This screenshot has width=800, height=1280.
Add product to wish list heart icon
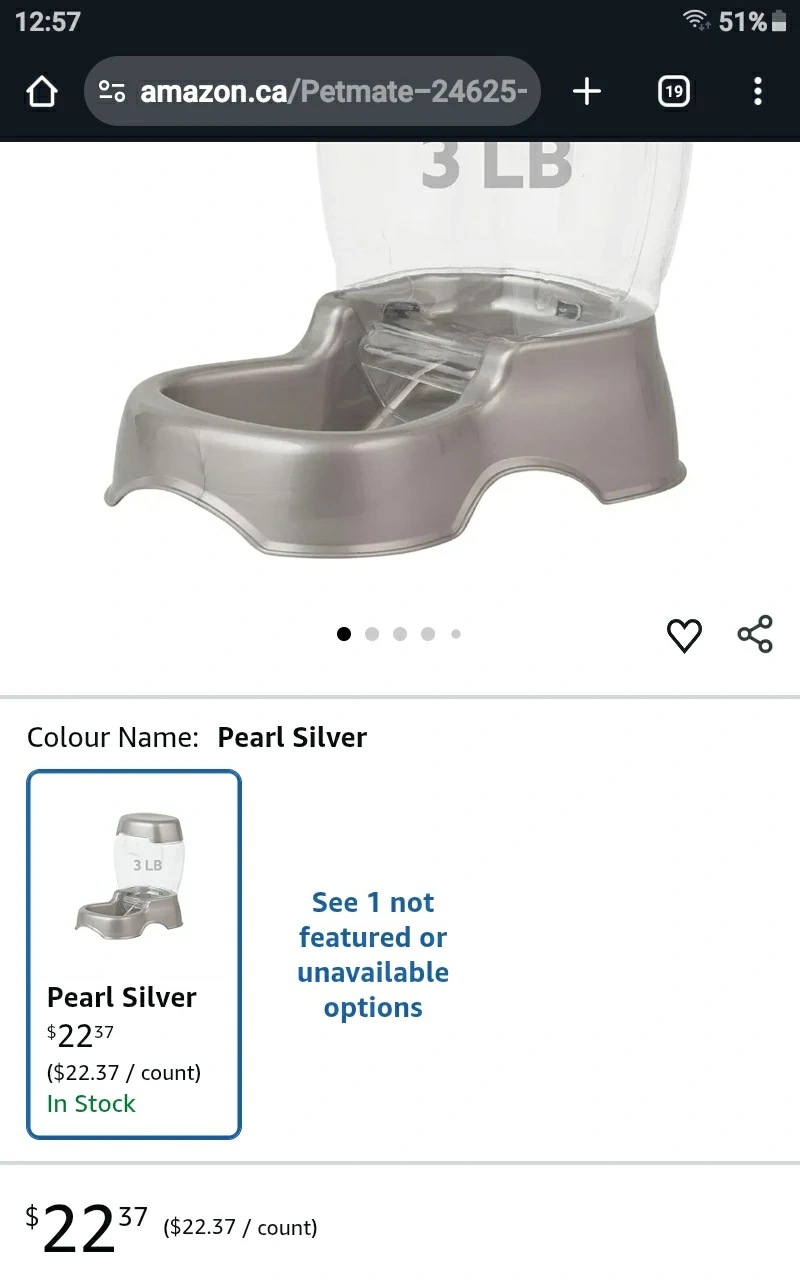(684, 635)
